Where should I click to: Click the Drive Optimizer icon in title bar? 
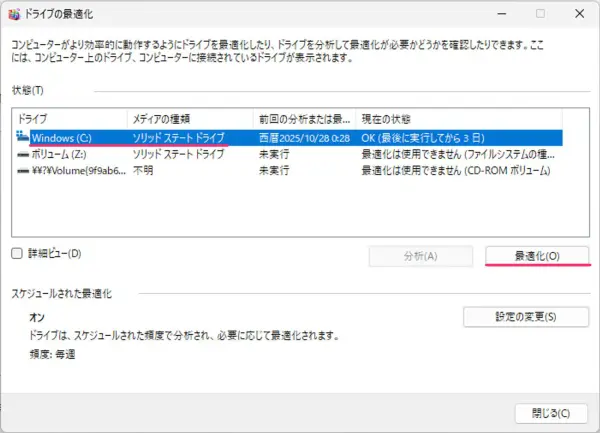coord(14,14)
